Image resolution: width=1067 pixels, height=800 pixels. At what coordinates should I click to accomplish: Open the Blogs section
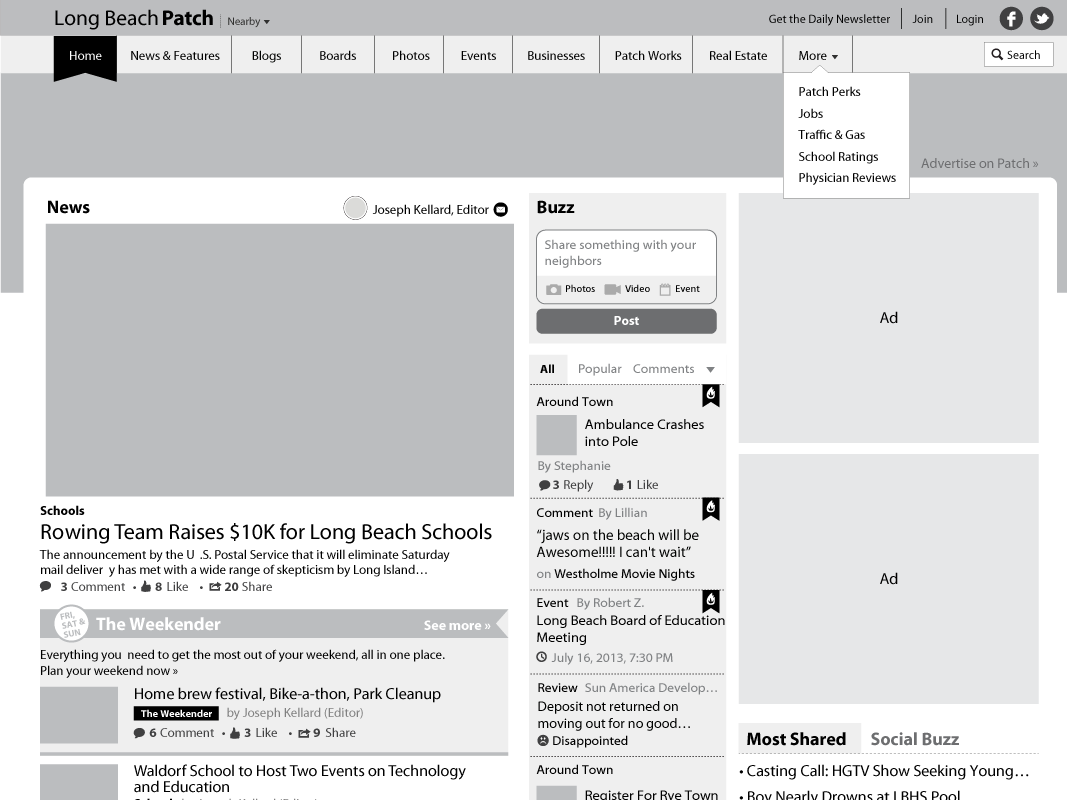coord(266,56)
